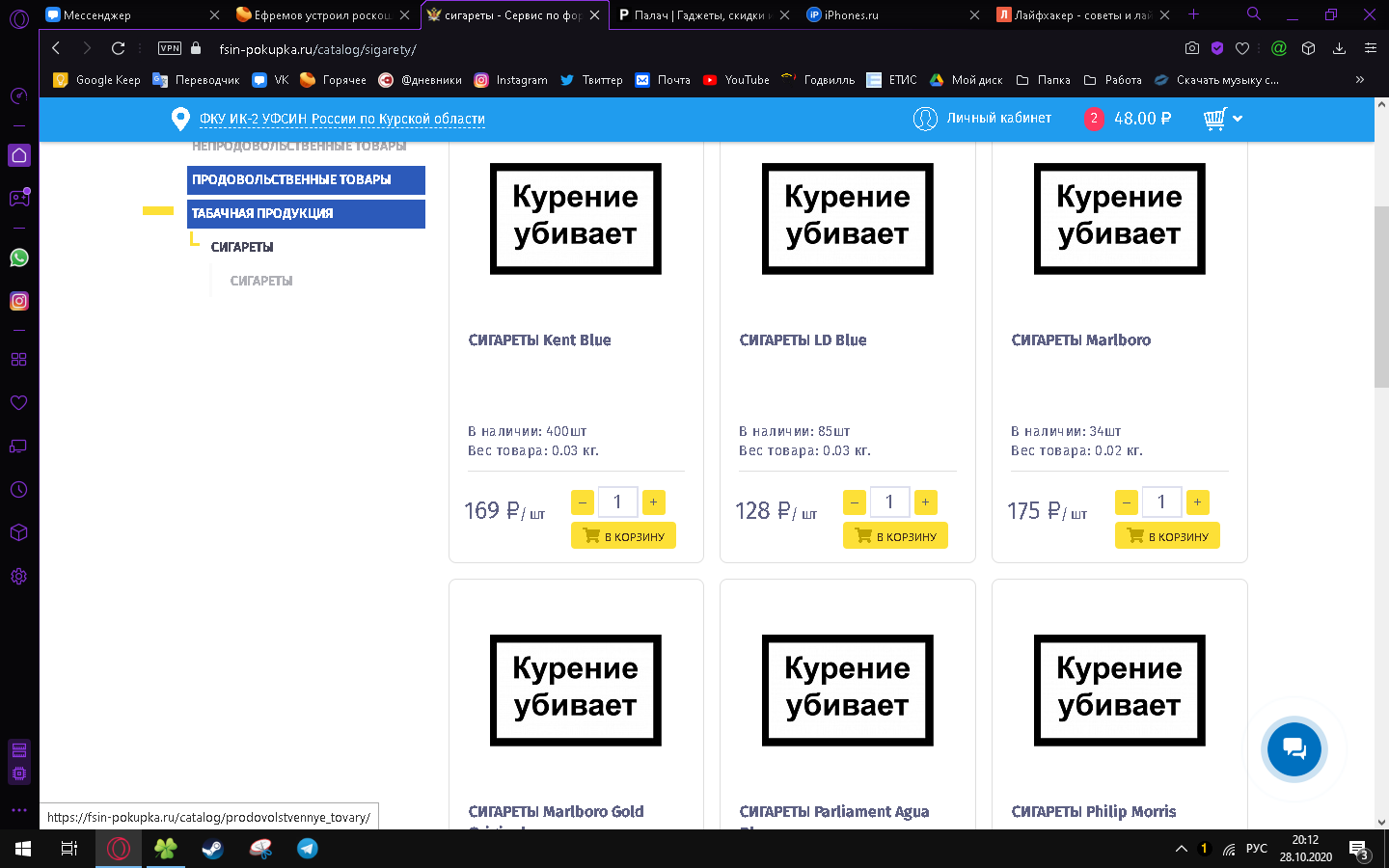The height and width of the screenshot is (868, 1389).
Task: Add Kent Blue to cart В КОРЗИНУ
Action: click(623, 536)
